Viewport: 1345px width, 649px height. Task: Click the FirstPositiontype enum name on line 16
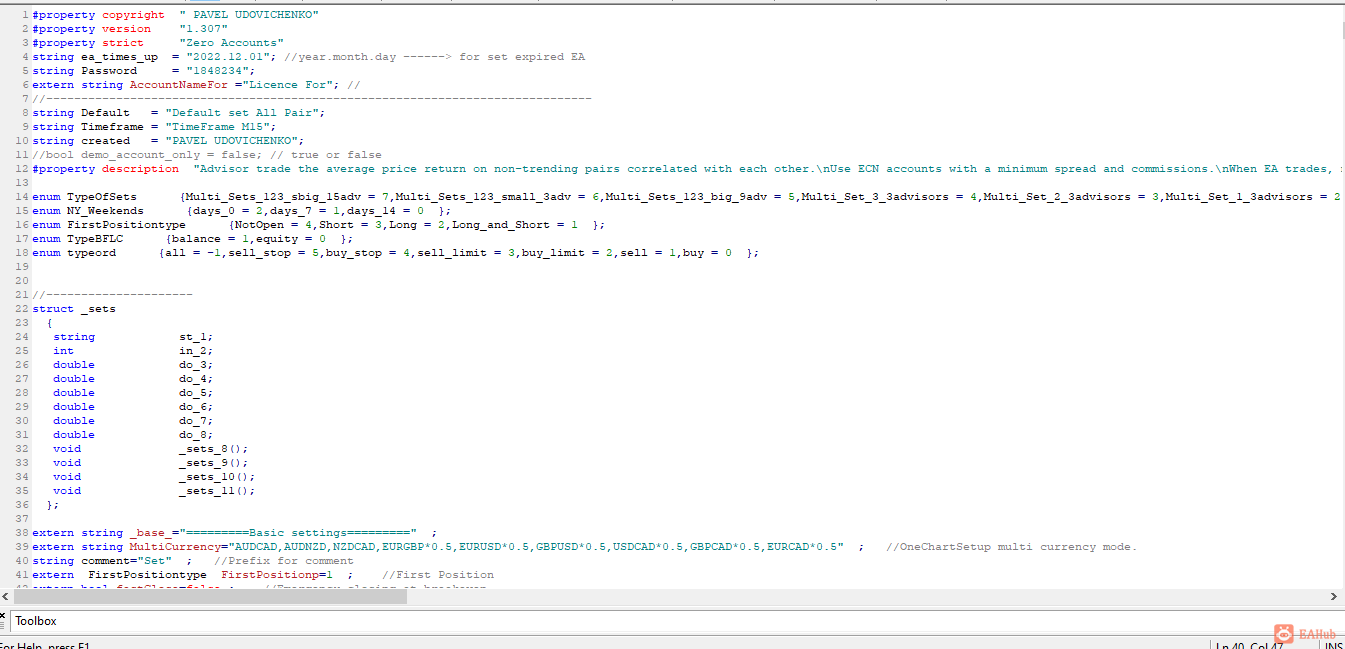pyautogui.click(x=127, y=225)
